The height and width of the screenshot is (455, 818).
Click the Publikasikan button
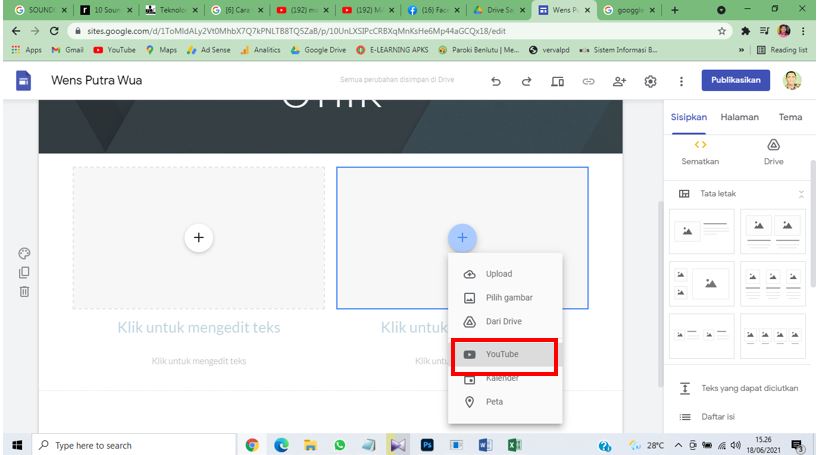pyautogui.click(x=737, y=80)
